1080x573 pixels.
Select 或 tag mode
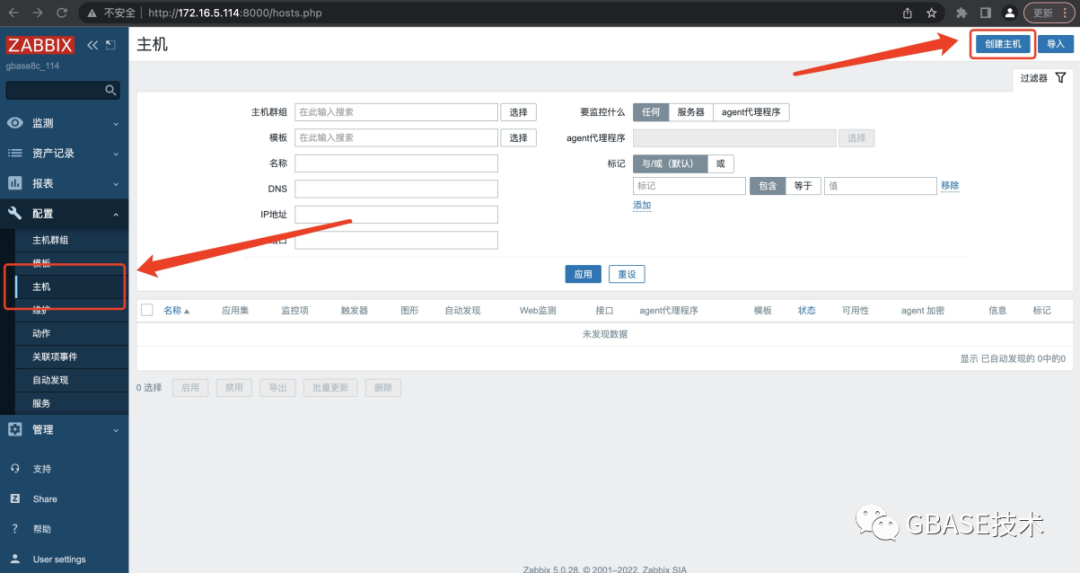point(720,164)
